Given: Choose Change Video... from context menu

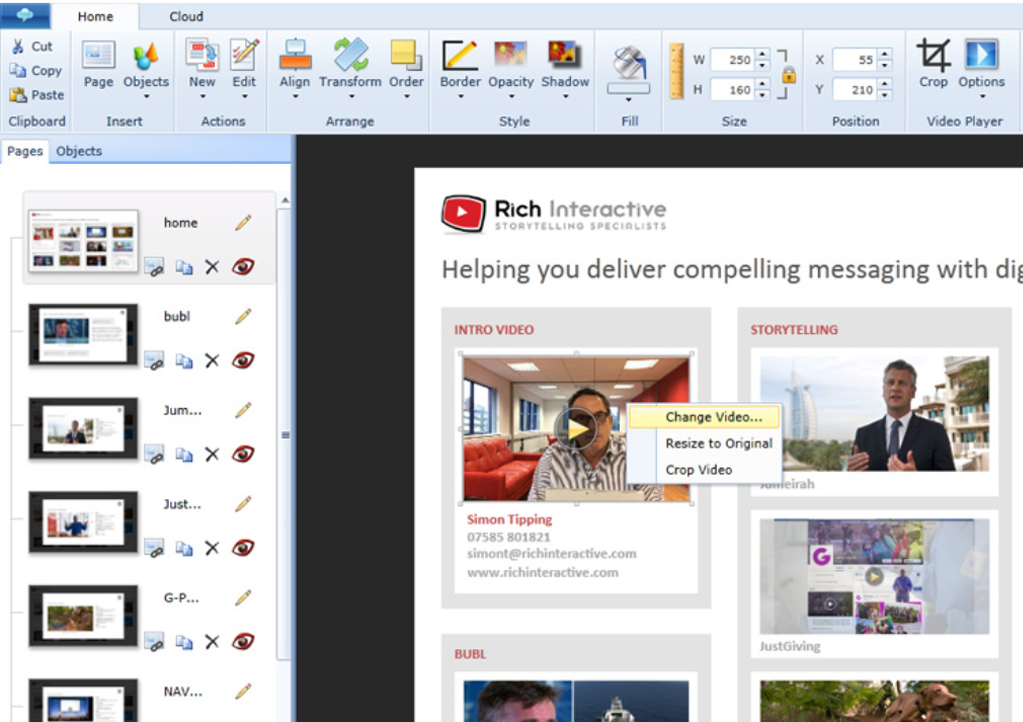Looking at the screenshot, I should [x=705, y=417].
